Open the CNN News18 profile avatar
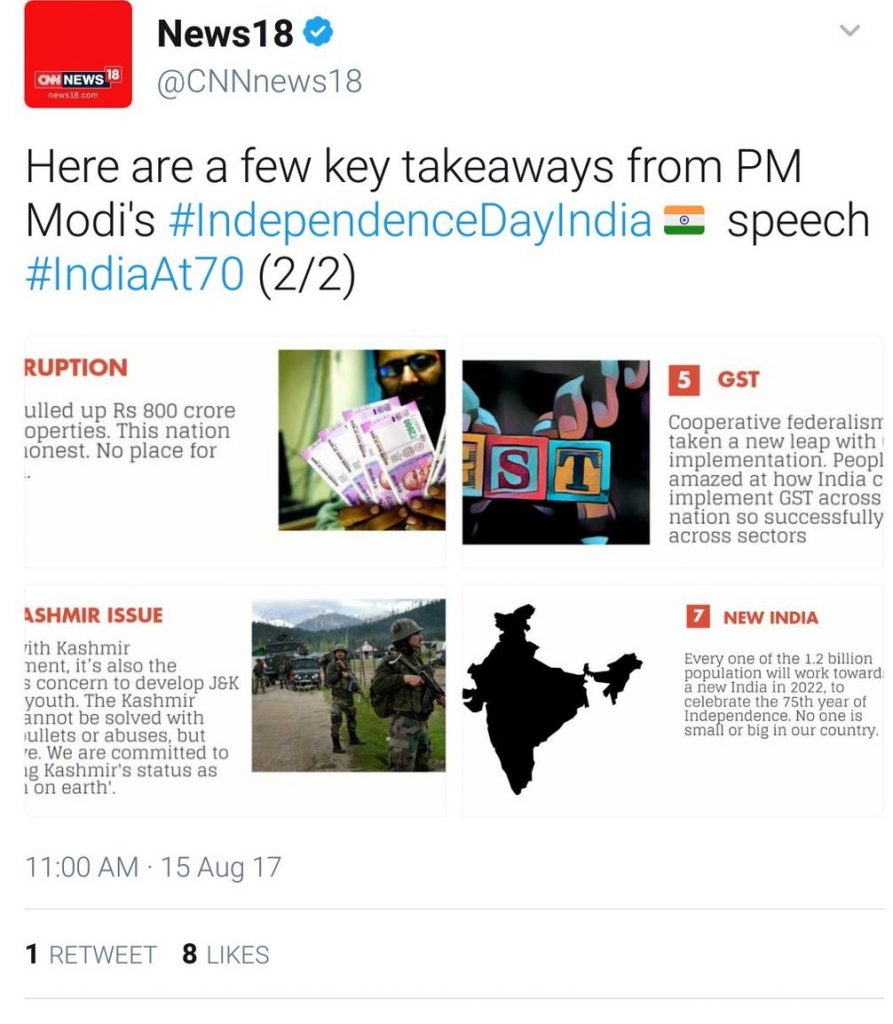This screenshot has height=1024, width=893. (x=78, y=54)
